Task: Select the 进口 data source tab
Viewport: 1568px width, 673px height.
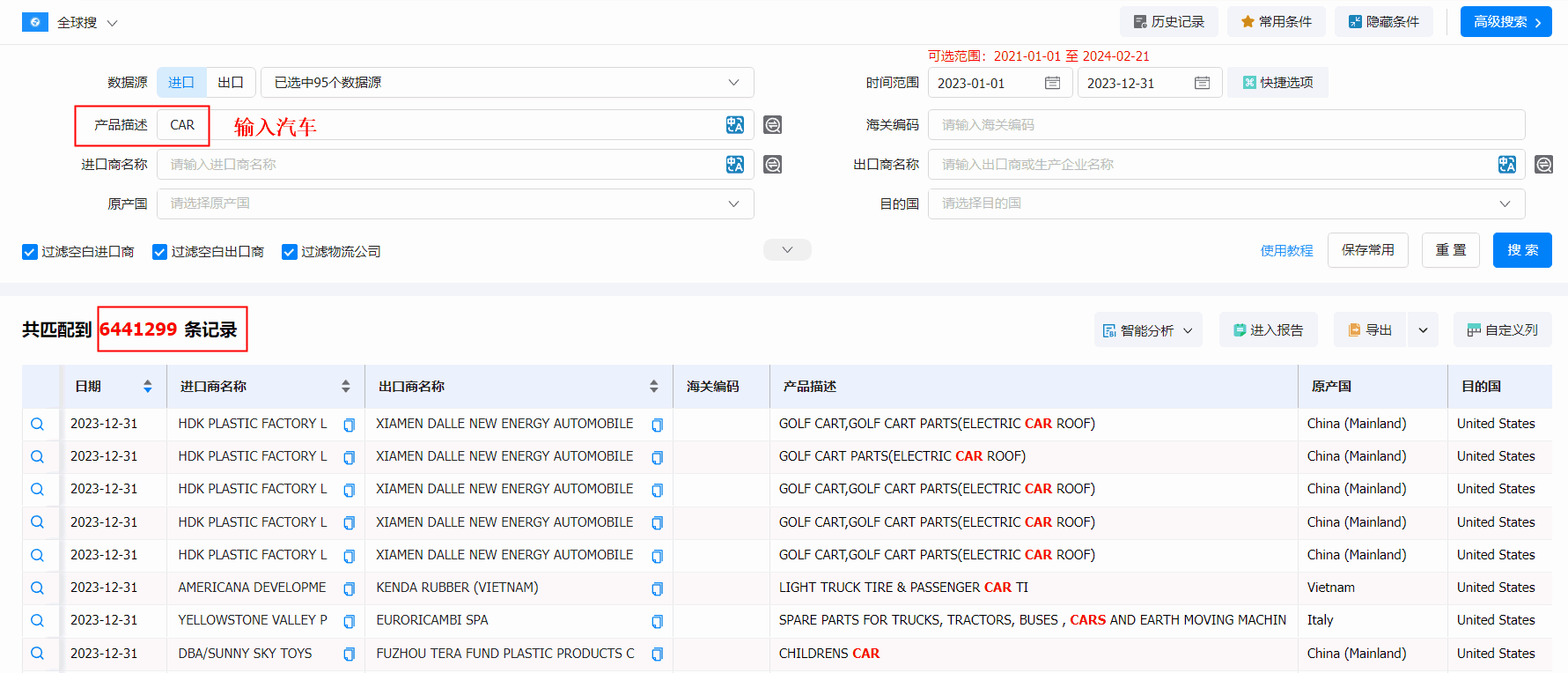Action: click(181, 83)
